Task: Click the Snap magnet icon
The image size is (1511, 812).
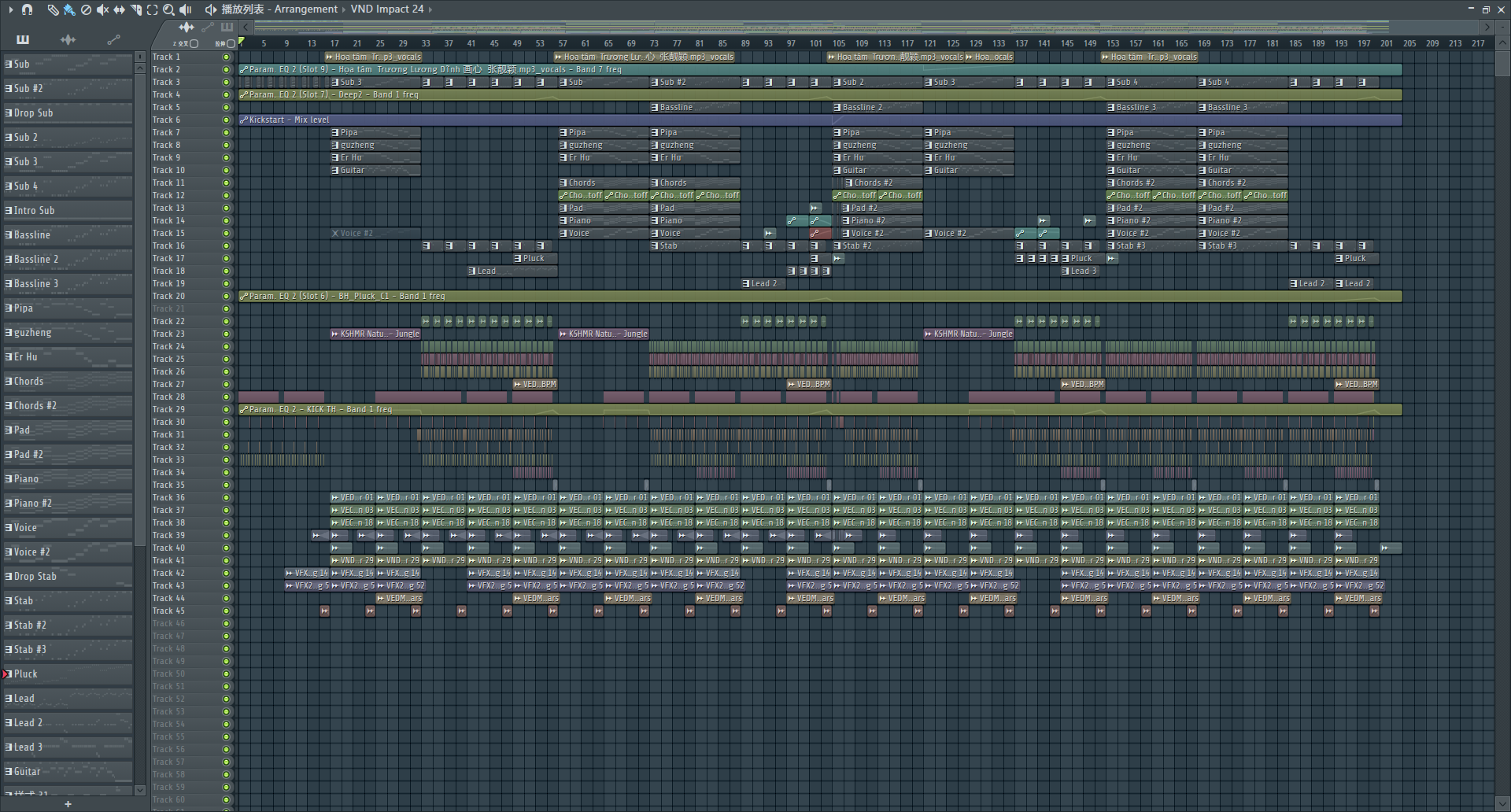Action: 28,9
